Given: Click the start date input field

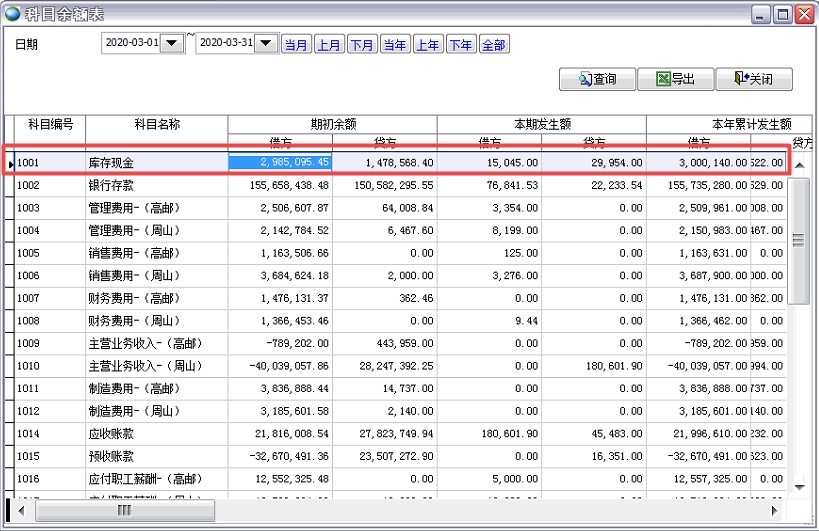Looking at the screenshot, I should pyautogui.click(x=131, y=44).
